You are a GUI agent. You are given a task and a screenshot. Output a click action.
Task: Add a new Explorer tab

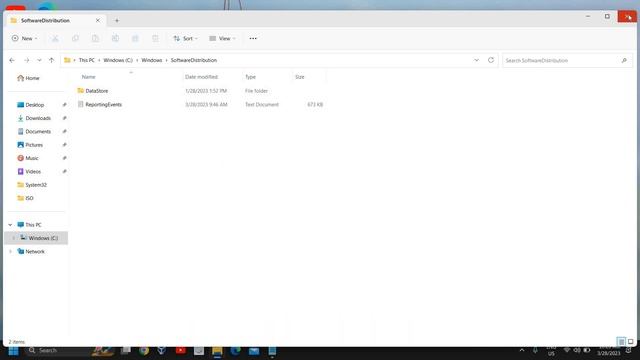pos(117,20)
